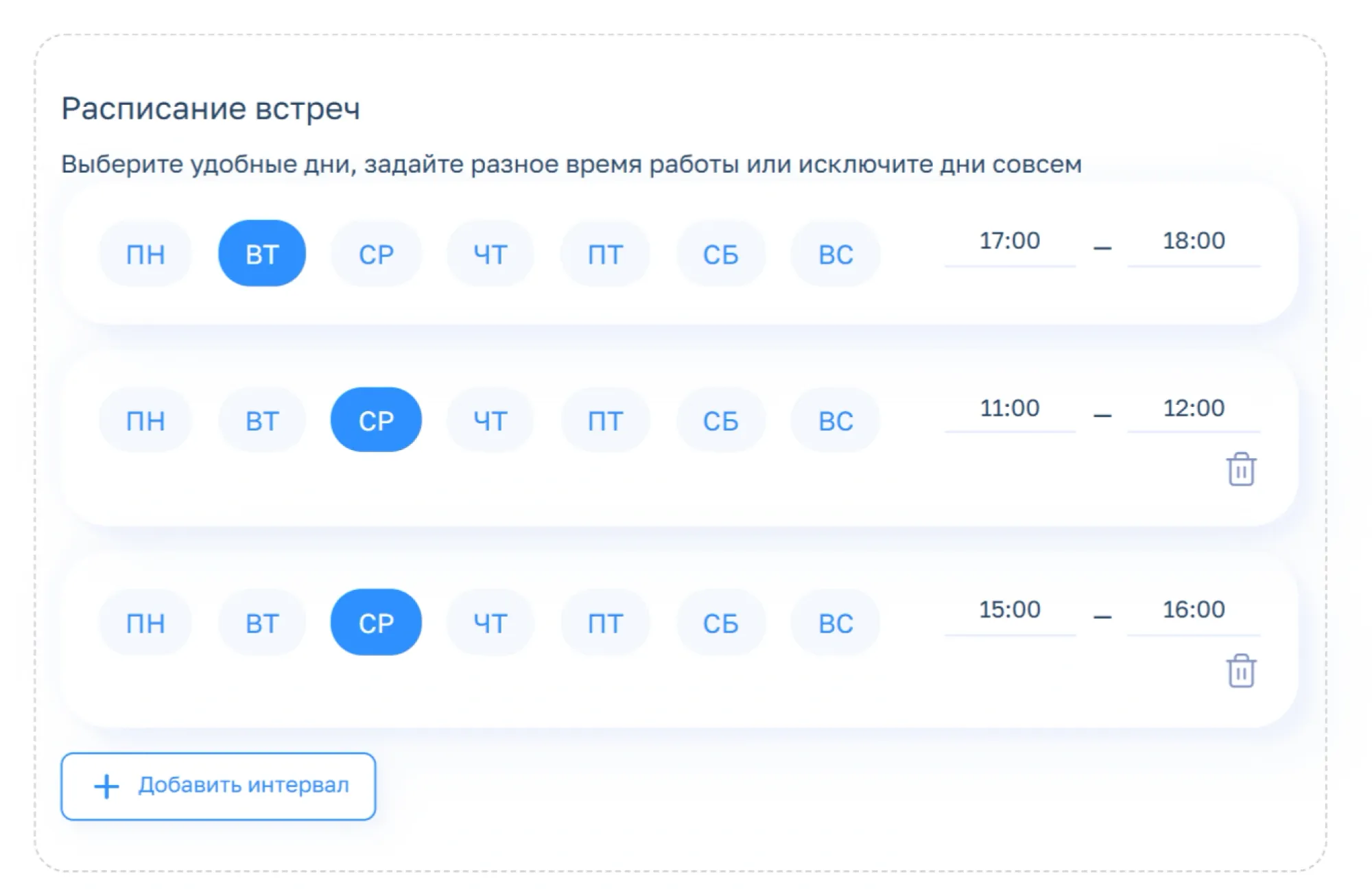Edit the 18:00 end time field
This screenshot has height=894, width=1372.
[1193, 242]
